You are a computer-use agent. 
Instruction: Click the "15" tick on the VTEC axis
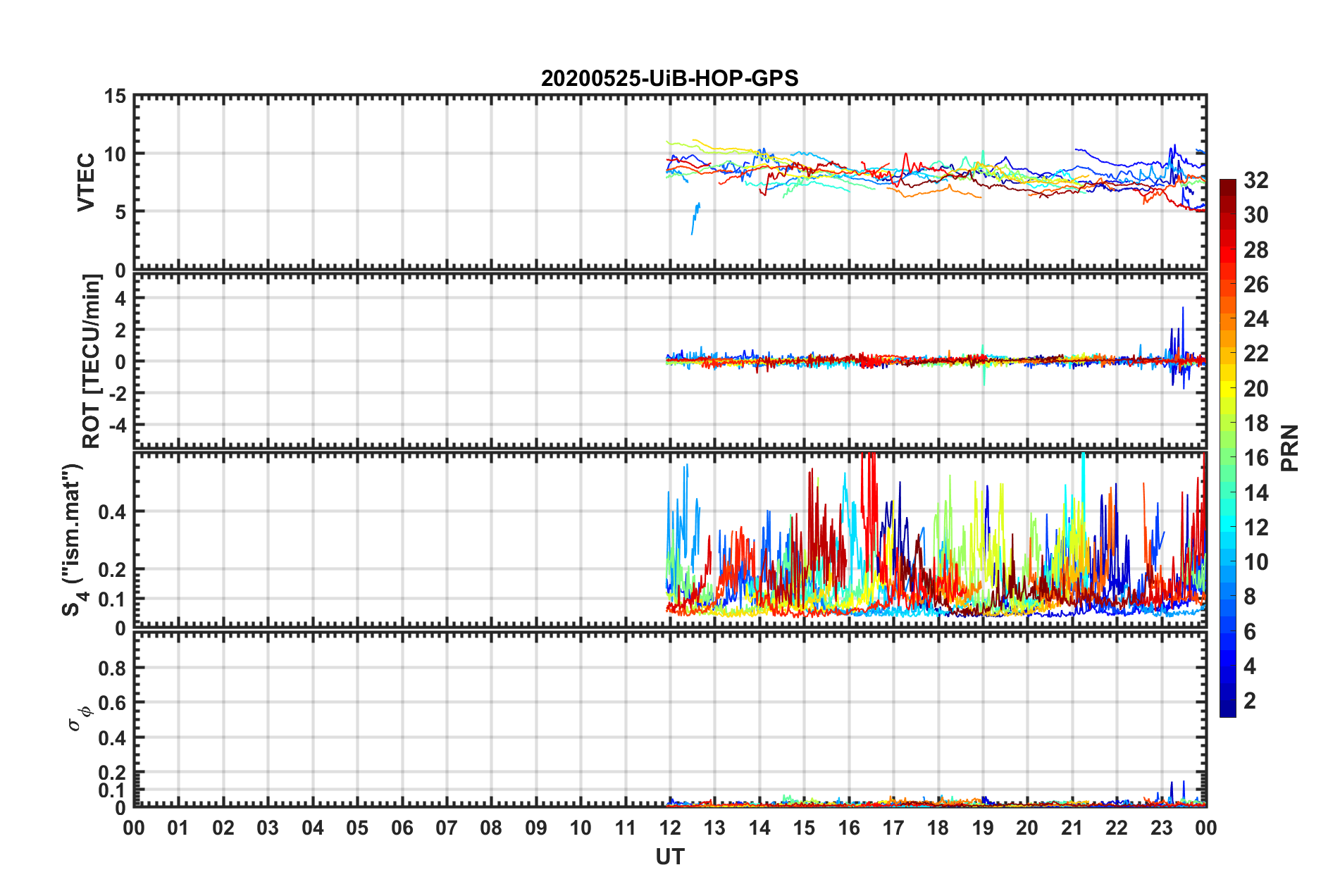click(116, 97)
